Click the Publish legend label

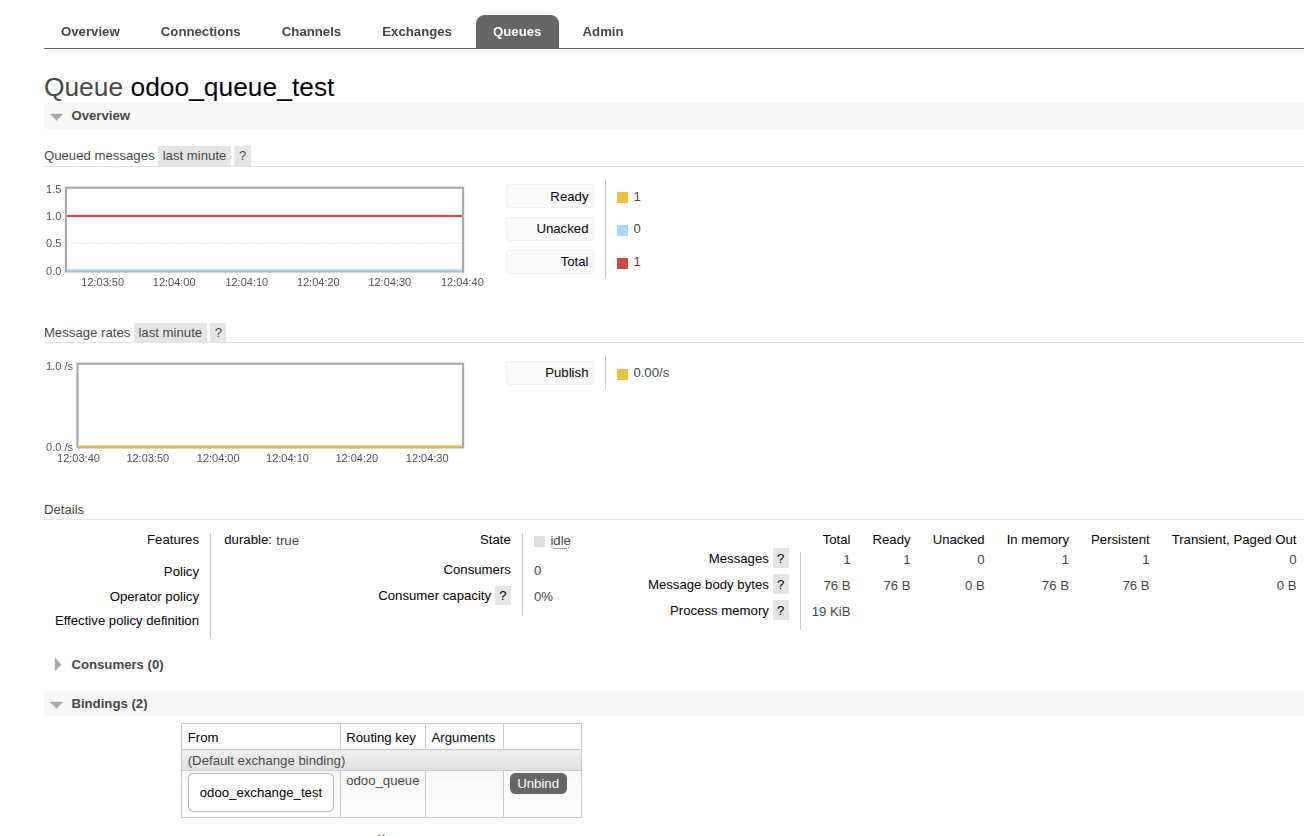[550, 373]
